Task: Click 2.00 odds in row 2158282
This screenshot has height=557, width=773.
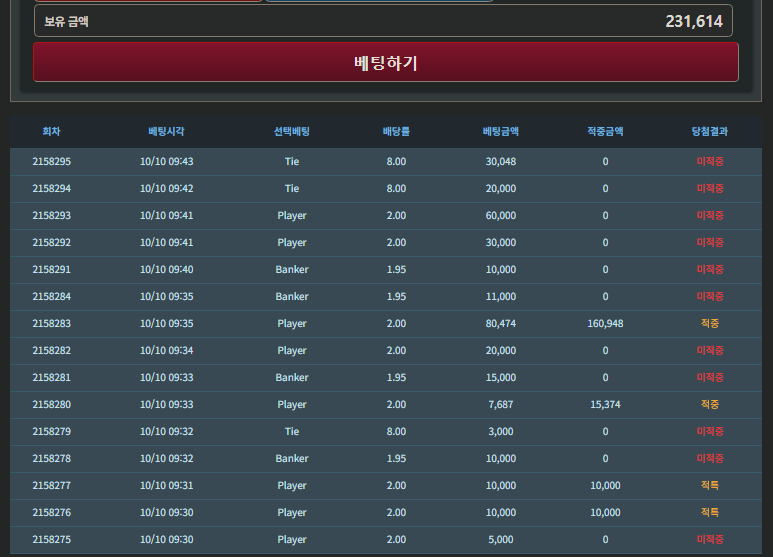Action: tap(396, 350)
